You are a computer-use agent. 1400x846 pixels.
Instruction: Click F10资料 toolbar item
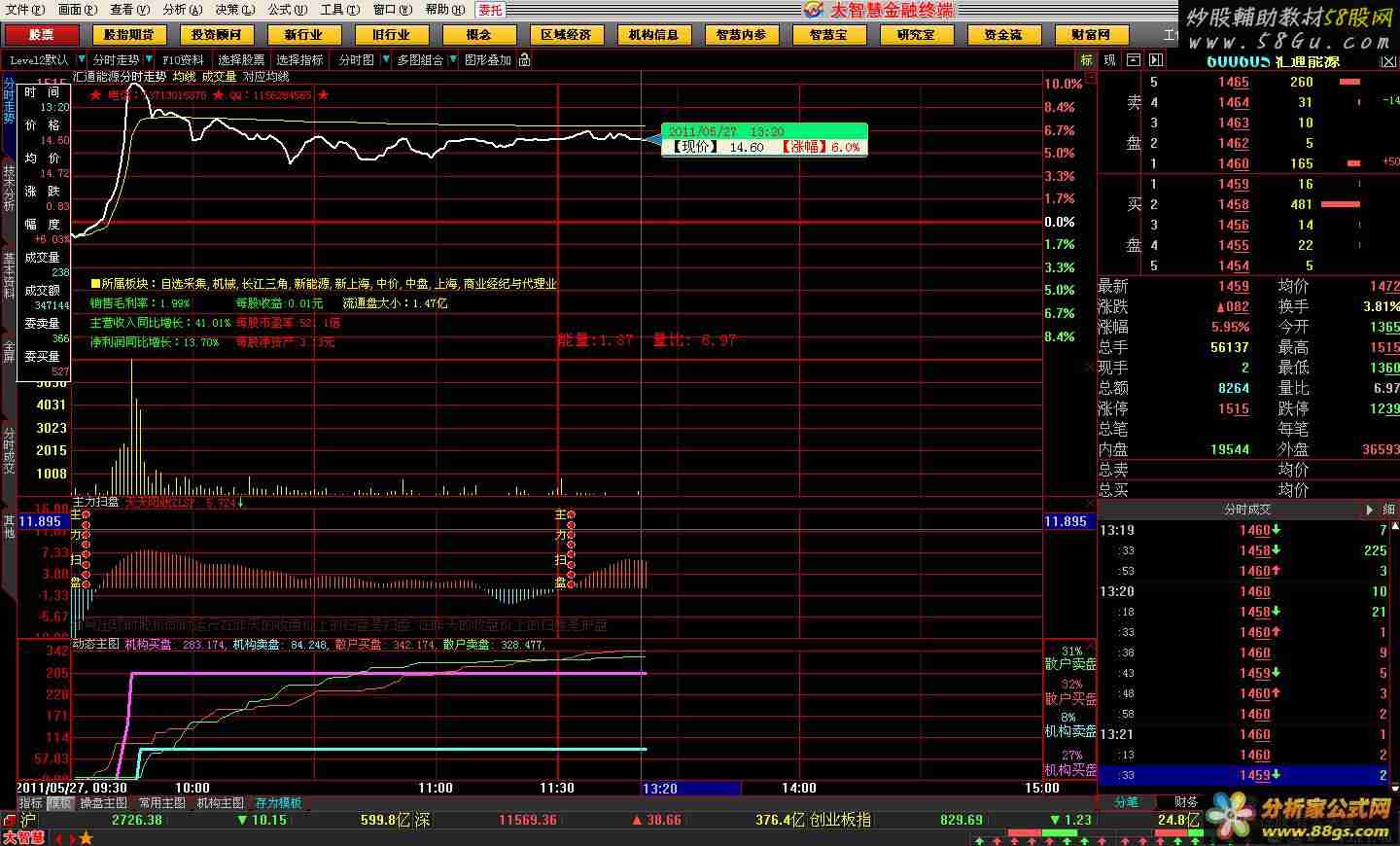pyautogui.click(x=183, y=59)
